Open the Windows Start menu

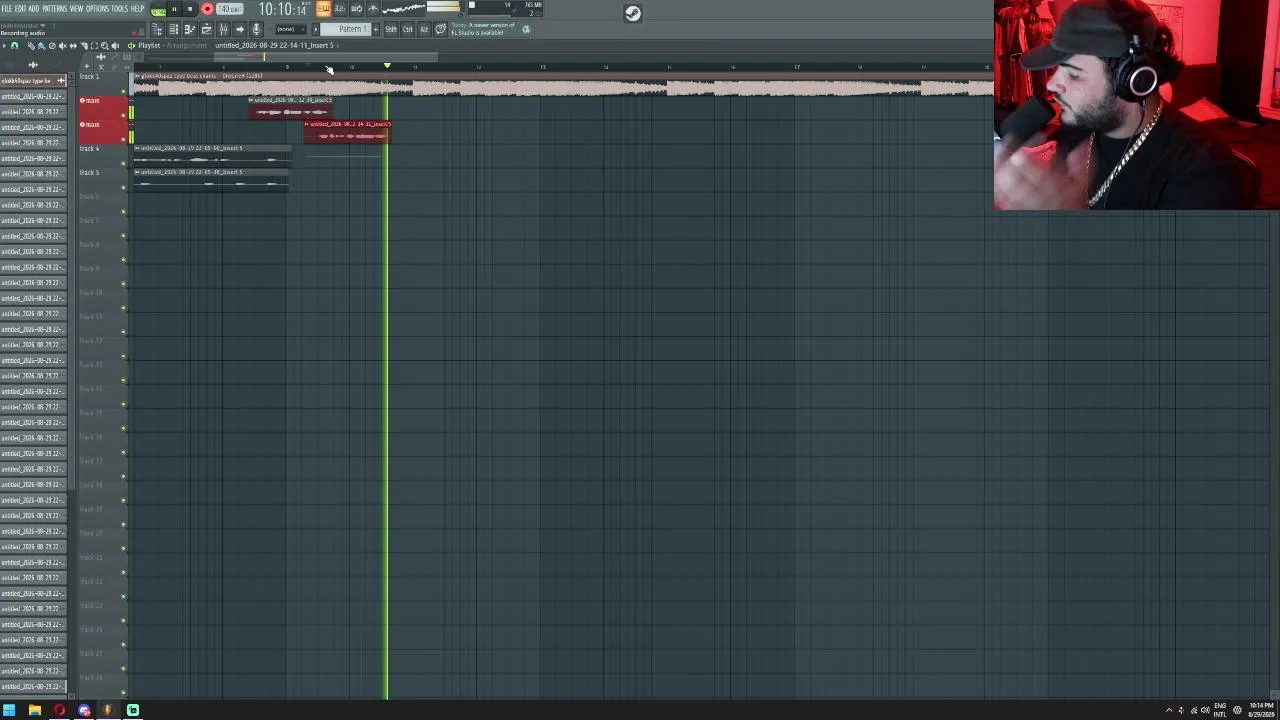pos(9,710)
